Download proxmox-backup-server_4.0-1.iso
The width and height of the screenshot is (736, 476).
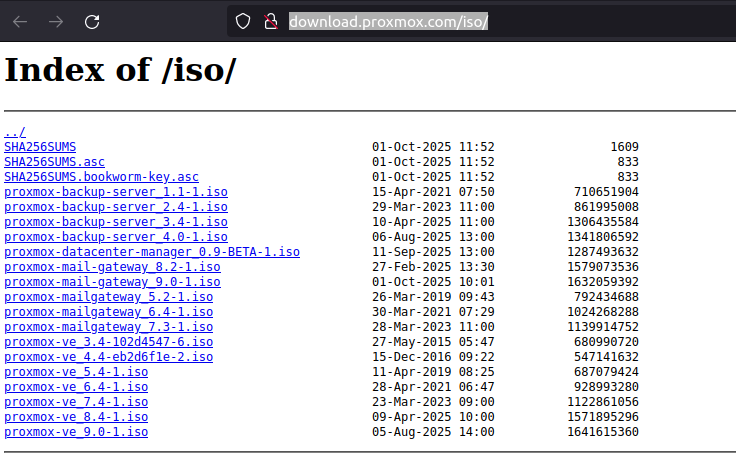coord(115,237)
